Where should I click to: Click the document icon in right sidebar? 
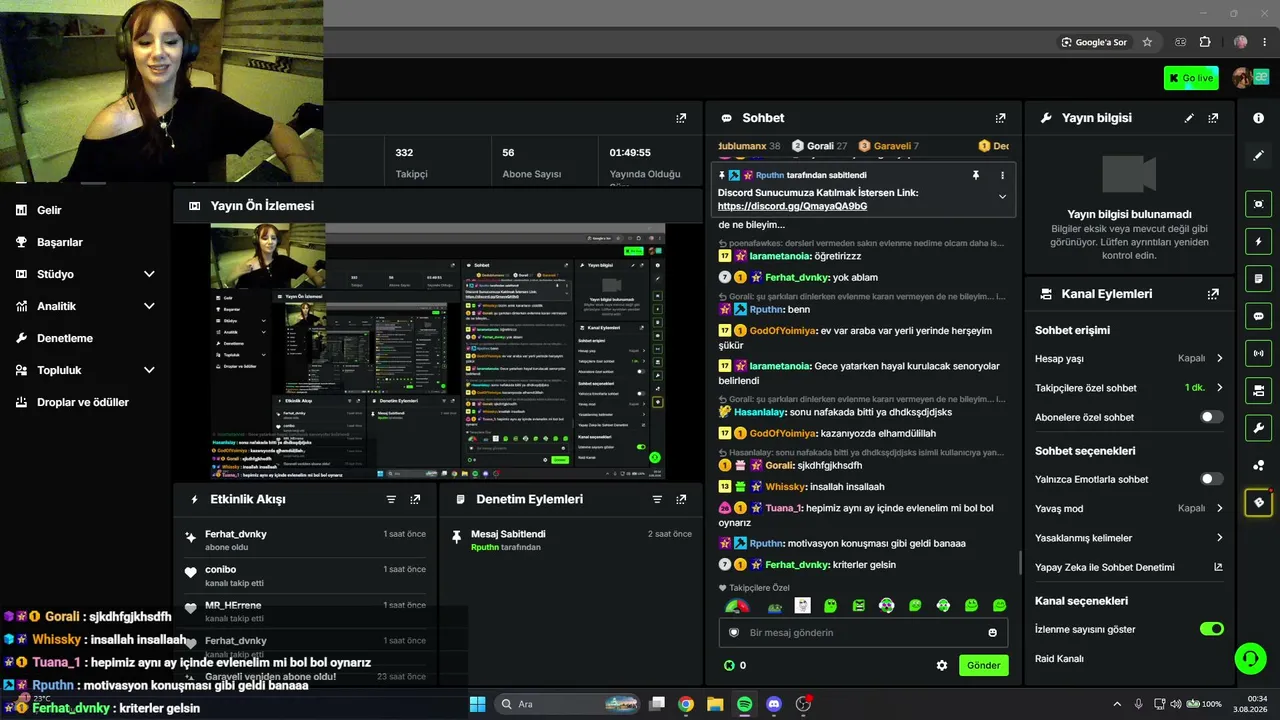(x=1258, y=278)
